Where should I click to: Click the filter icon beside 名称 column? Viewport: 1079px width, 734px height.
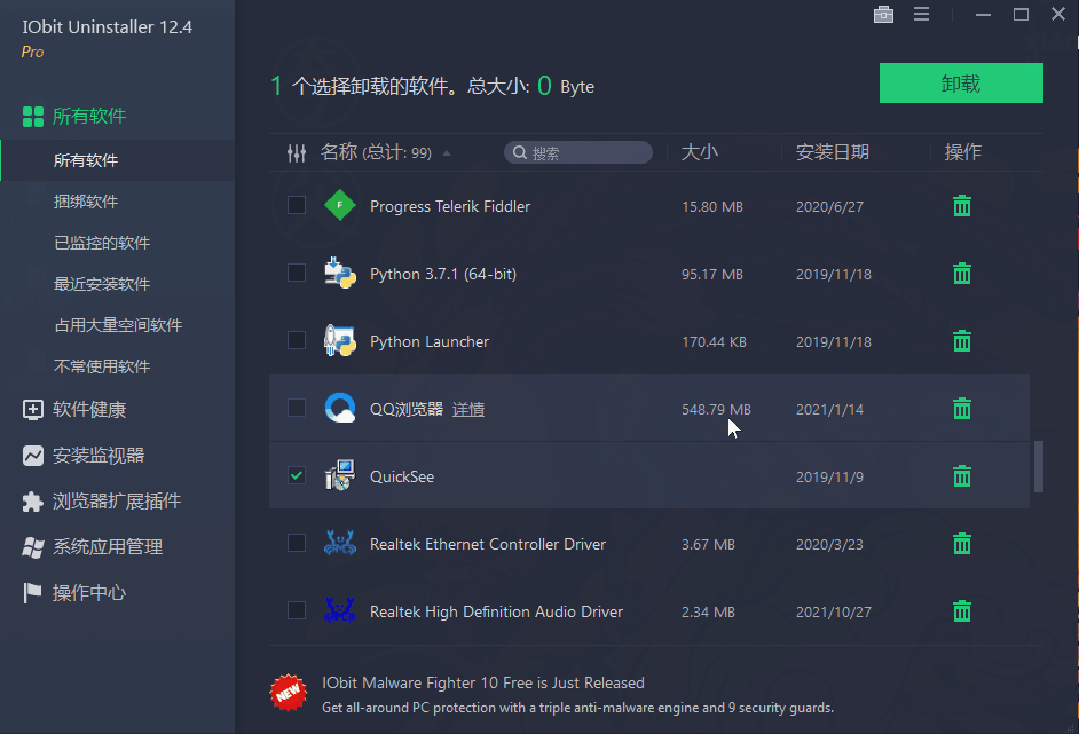(x=296, y=152)
